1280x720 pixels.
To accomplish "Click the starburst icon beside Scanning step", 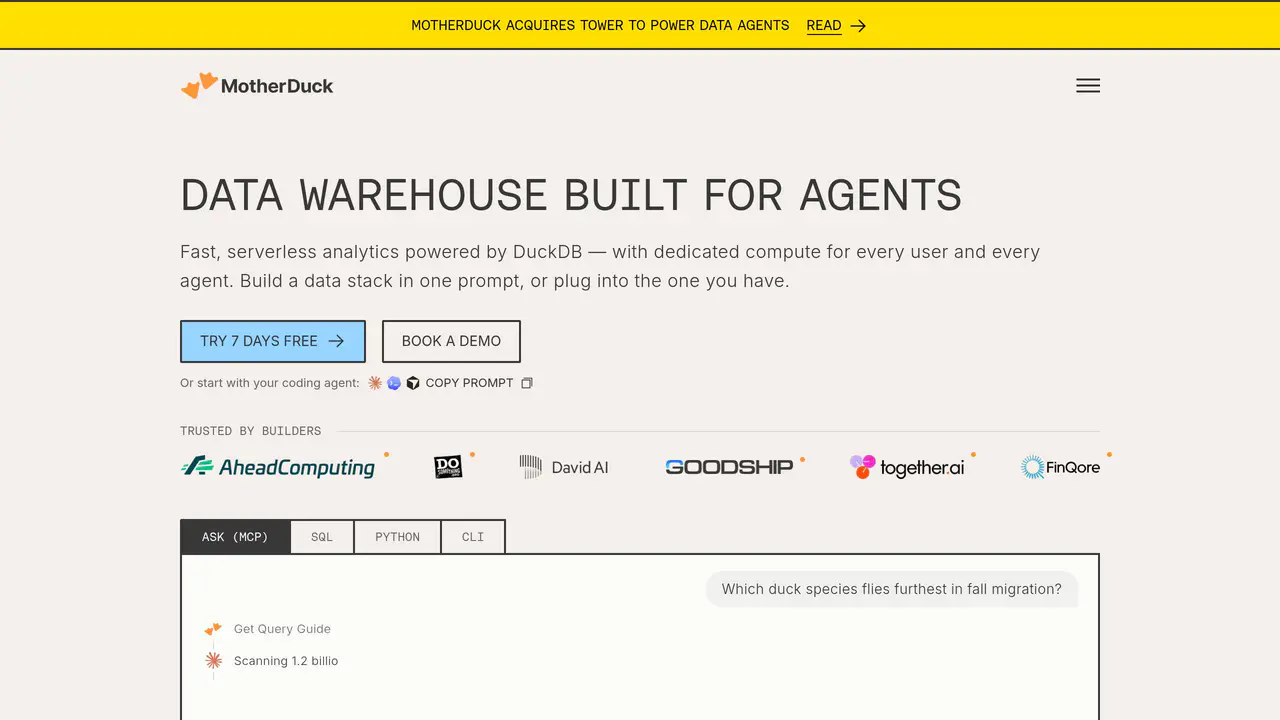I will coord(213,661).
